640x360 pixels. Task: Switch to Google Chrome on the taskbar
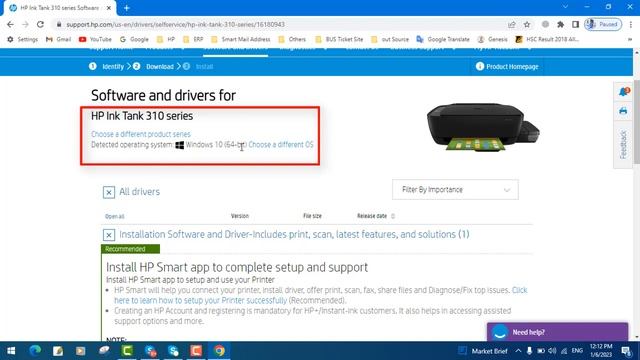(219, 351)
